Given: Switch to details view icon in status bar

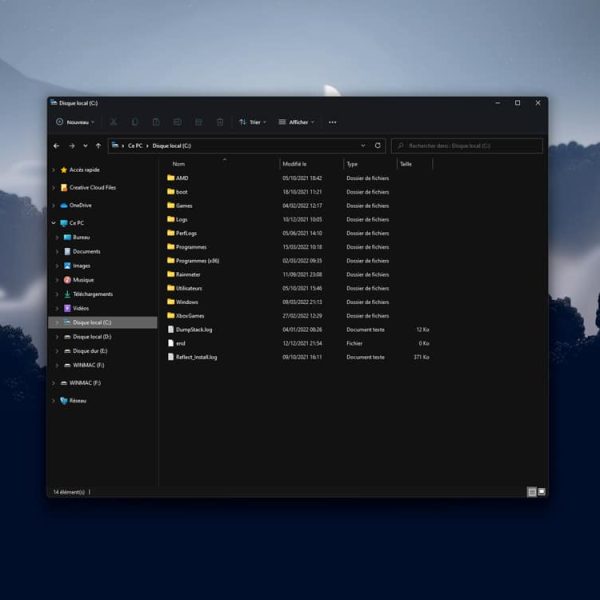Looking at the screenshot, I should (x=532, y=492).
